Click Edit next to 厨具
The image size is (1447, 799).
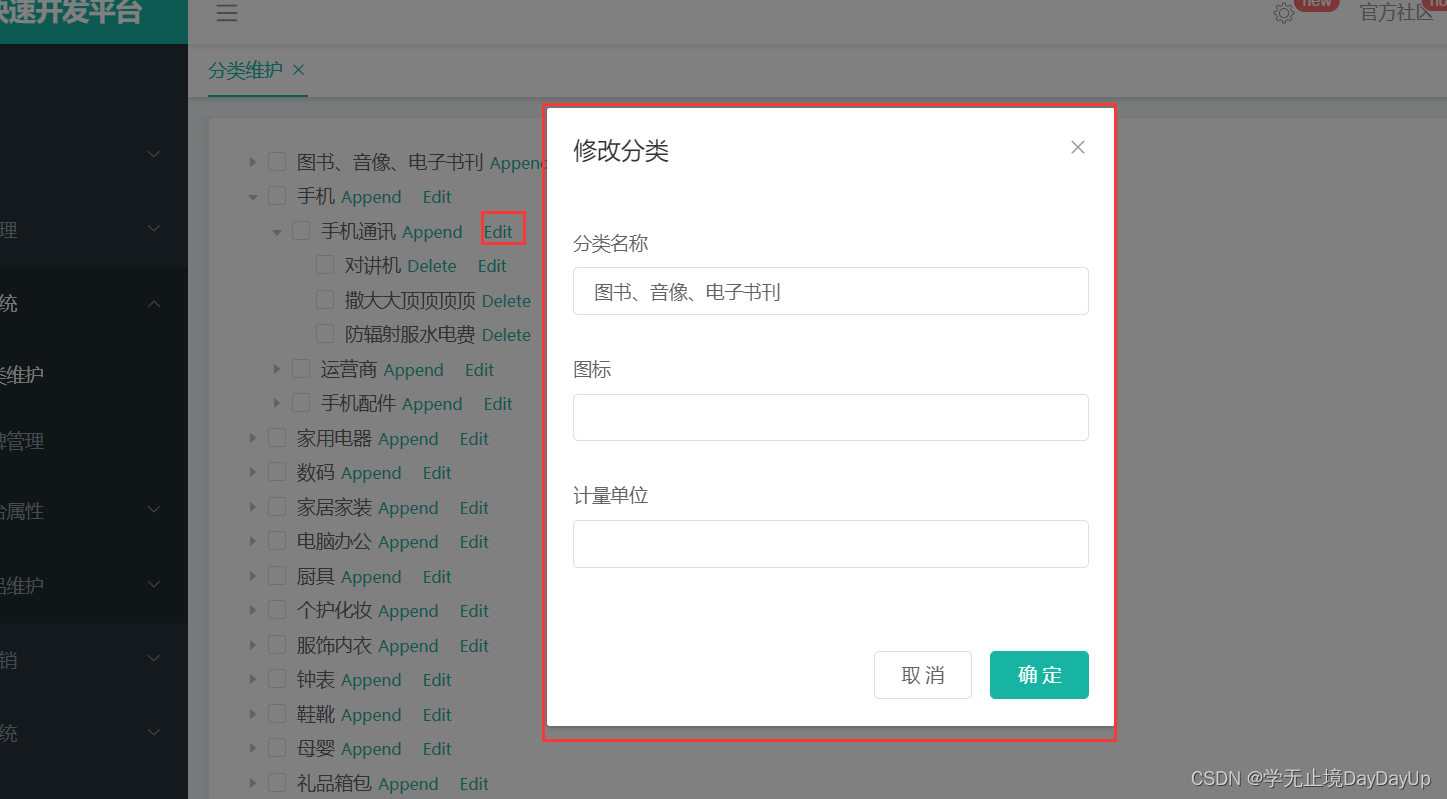(x=437, y=577)
